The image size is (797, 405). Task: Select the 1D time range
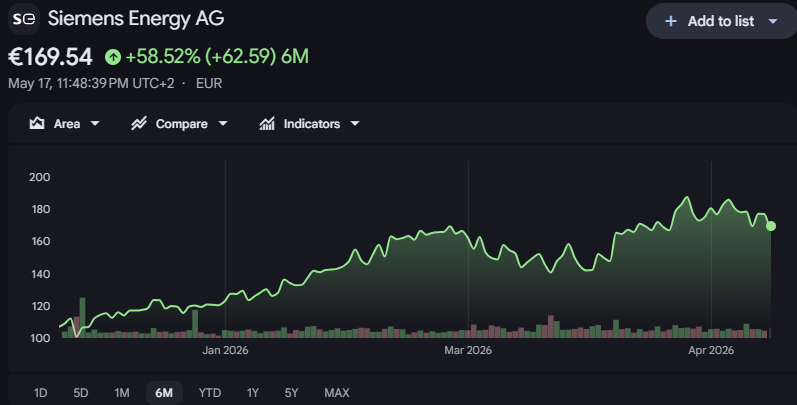(40, 393)
